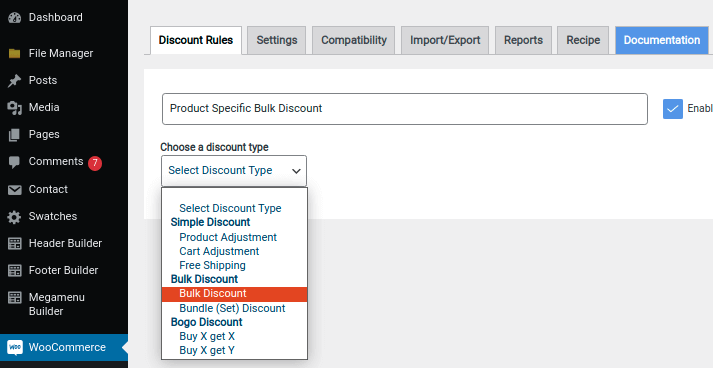This screenshot has height=368, width=713.
Task: Click the red comments count badge
Action: pyautogui.click(x=95, y=163)
